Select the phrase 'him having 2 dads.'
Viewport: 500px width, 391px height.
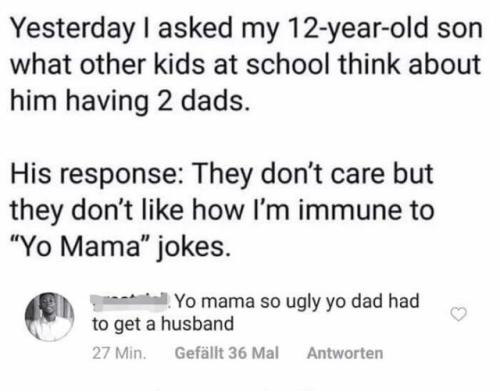(x=130, y=101)
